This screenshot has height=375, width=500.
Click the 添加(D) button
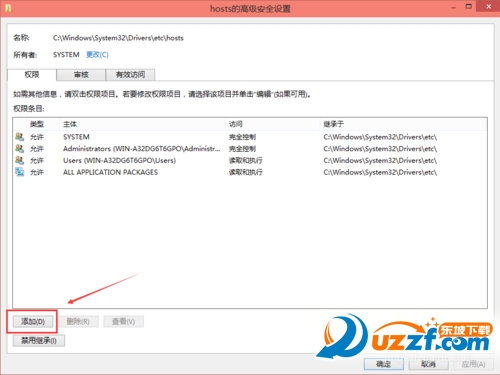click(x=33, y=322)
